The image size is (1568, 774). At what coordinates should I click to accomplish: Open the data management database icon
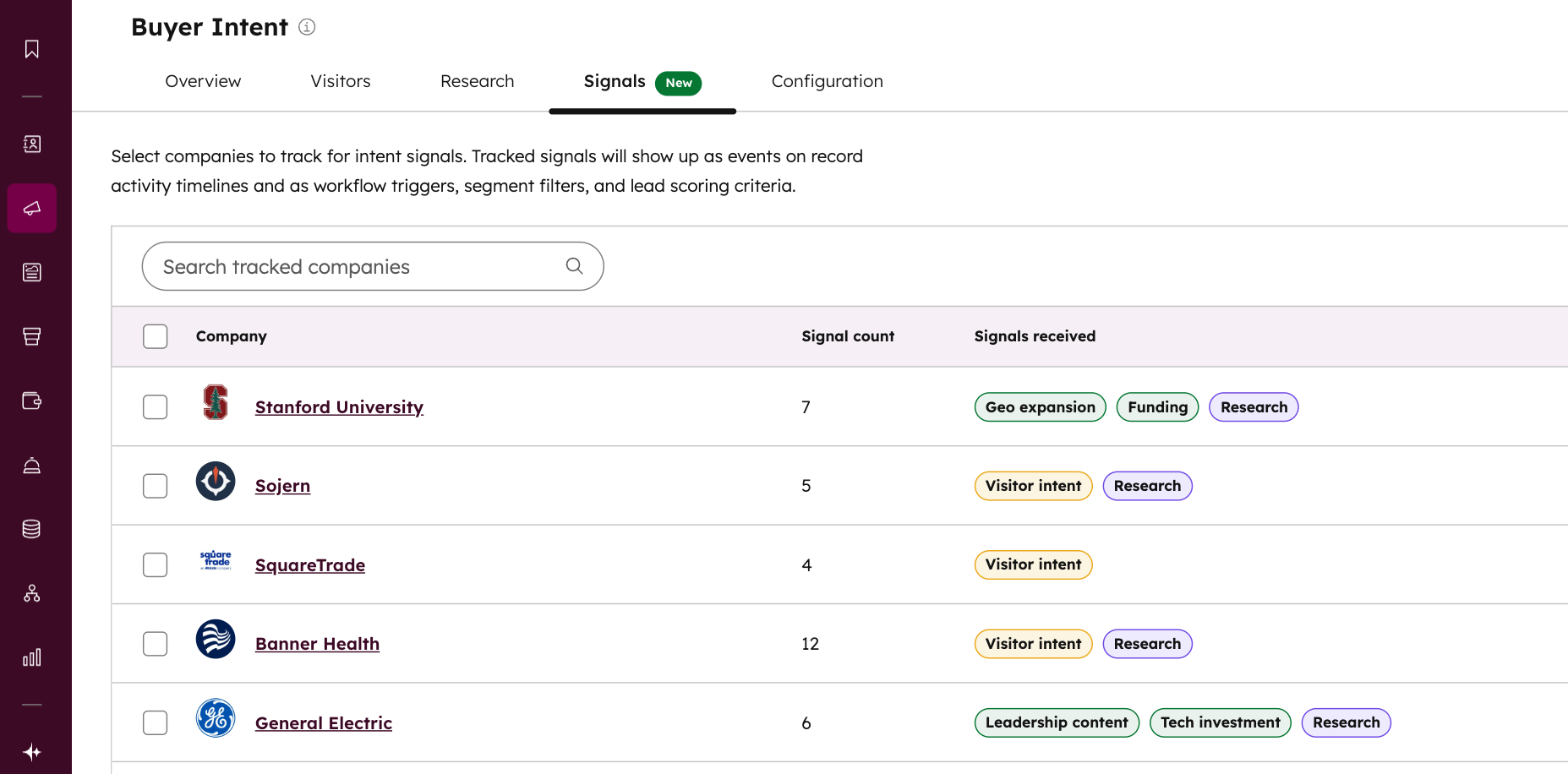click(31, 528)
